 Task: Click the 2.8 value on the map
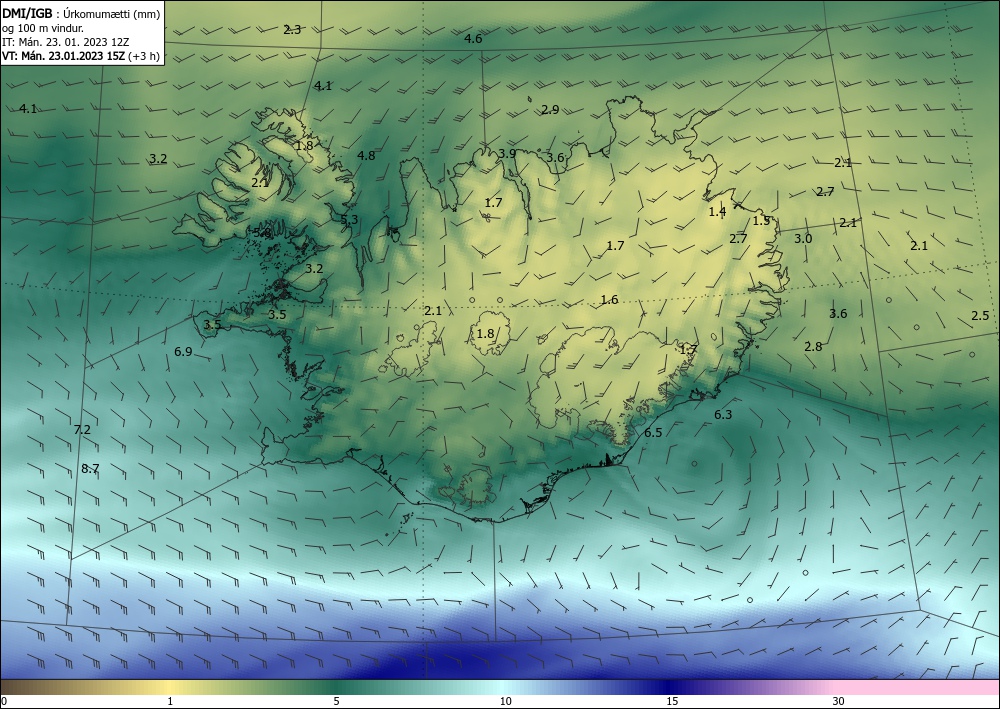[813, 347]
